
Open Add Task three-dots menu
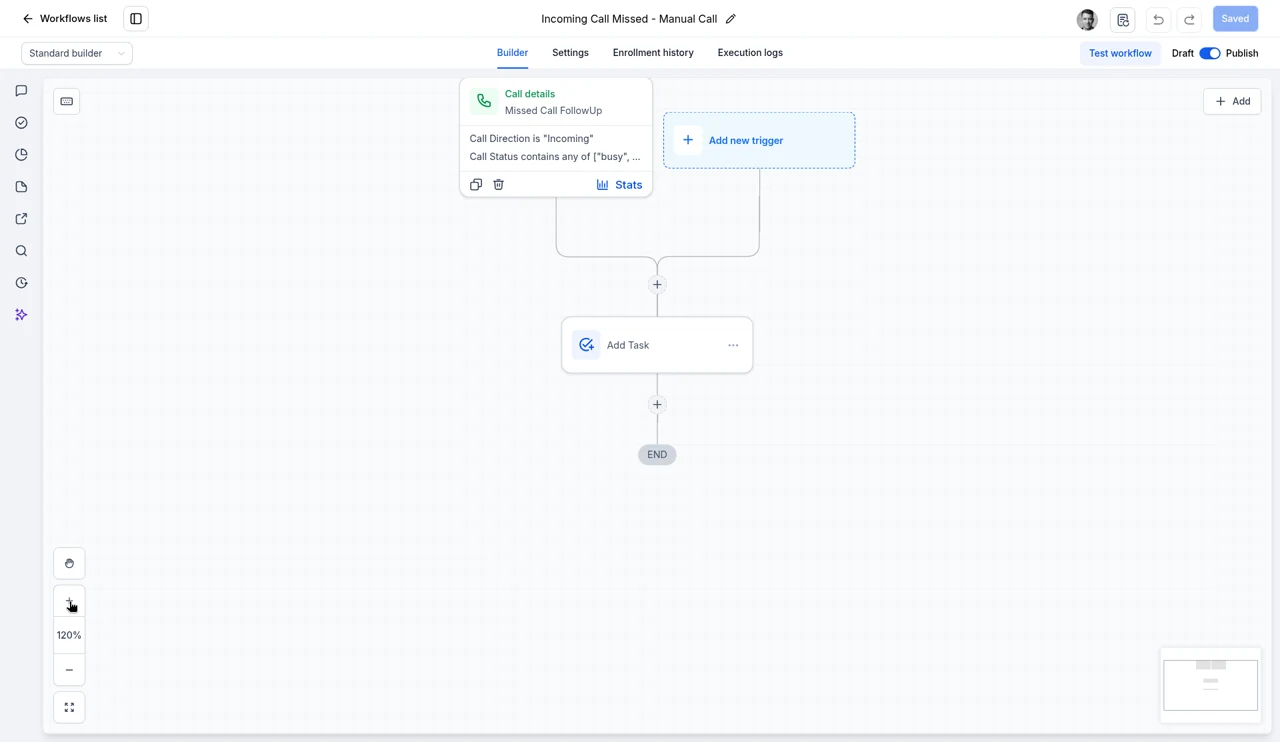point(733,345)
